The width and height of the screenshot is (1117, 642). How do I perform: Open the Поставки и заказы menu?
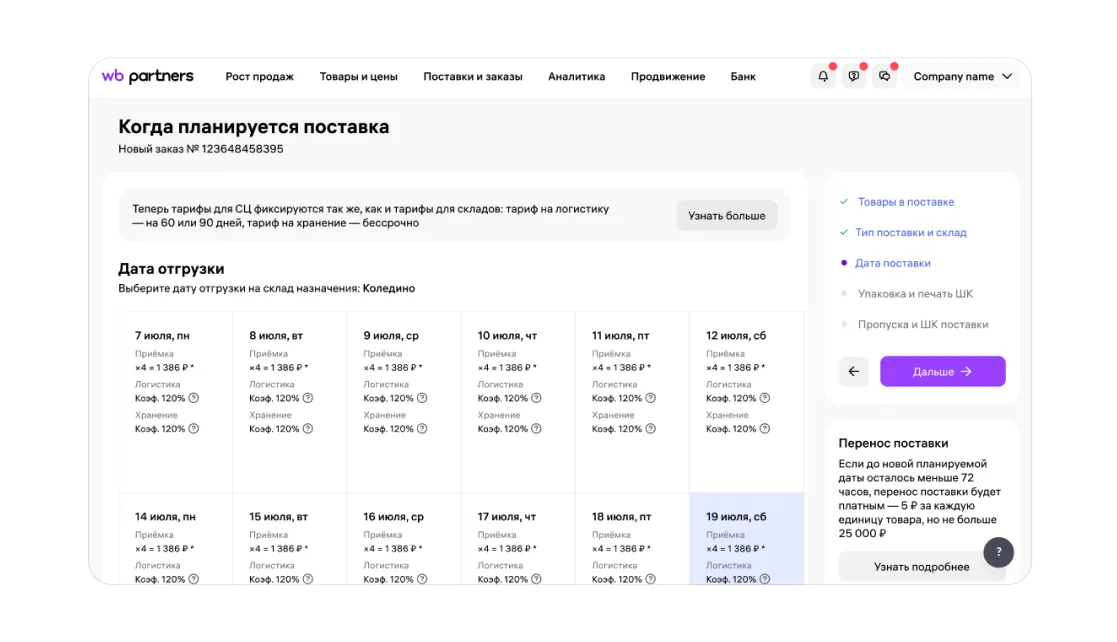pyautogui.click(x=472, y=77)
